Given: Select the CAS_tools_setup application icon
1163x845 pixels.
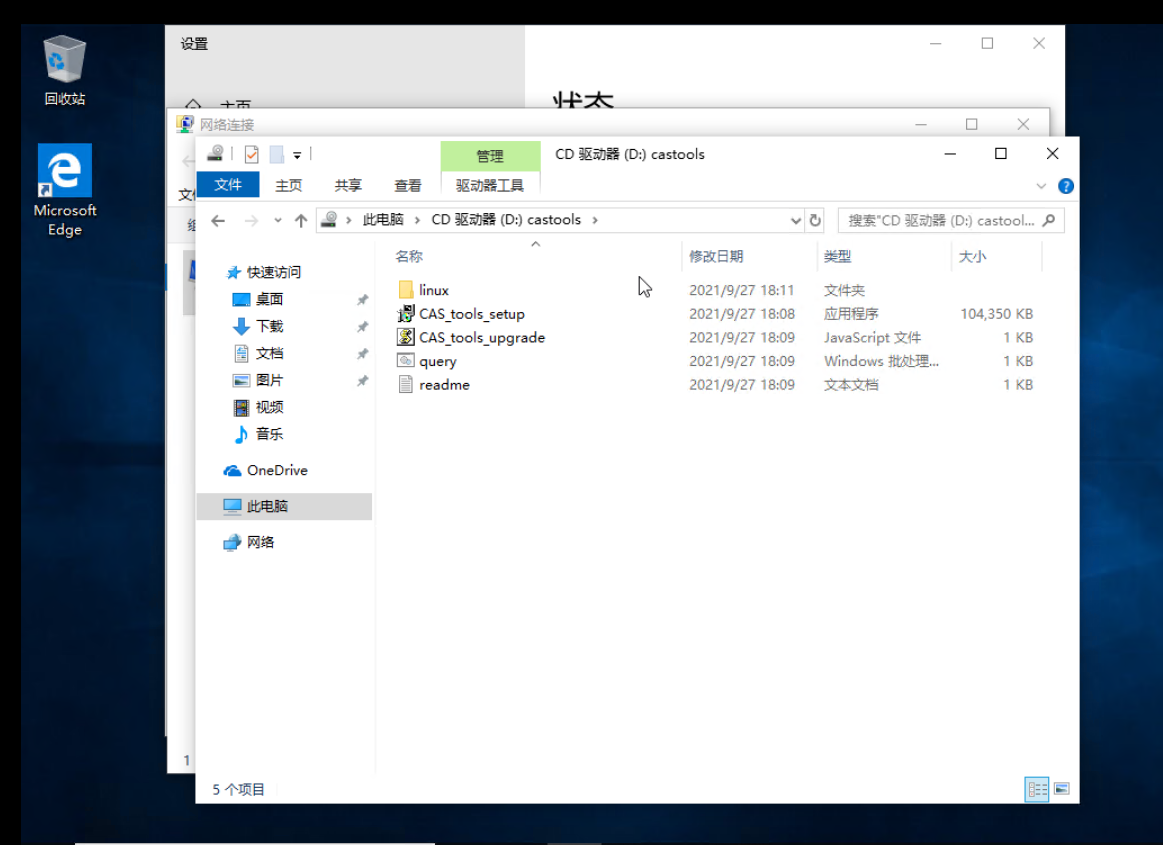Looking at the screenshot, I should click(406, 314).
